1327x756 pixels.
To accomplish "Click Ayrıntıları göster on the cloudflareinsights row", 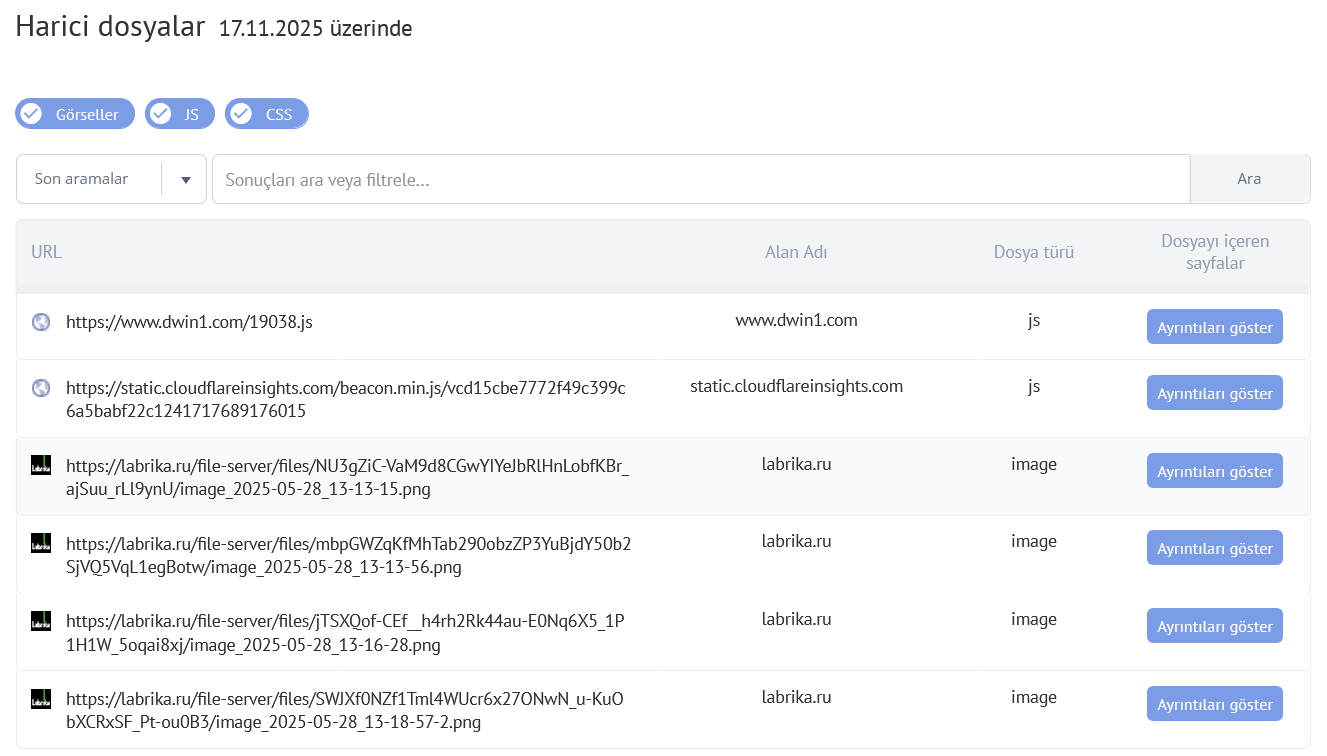I will tap(1214, 392).
